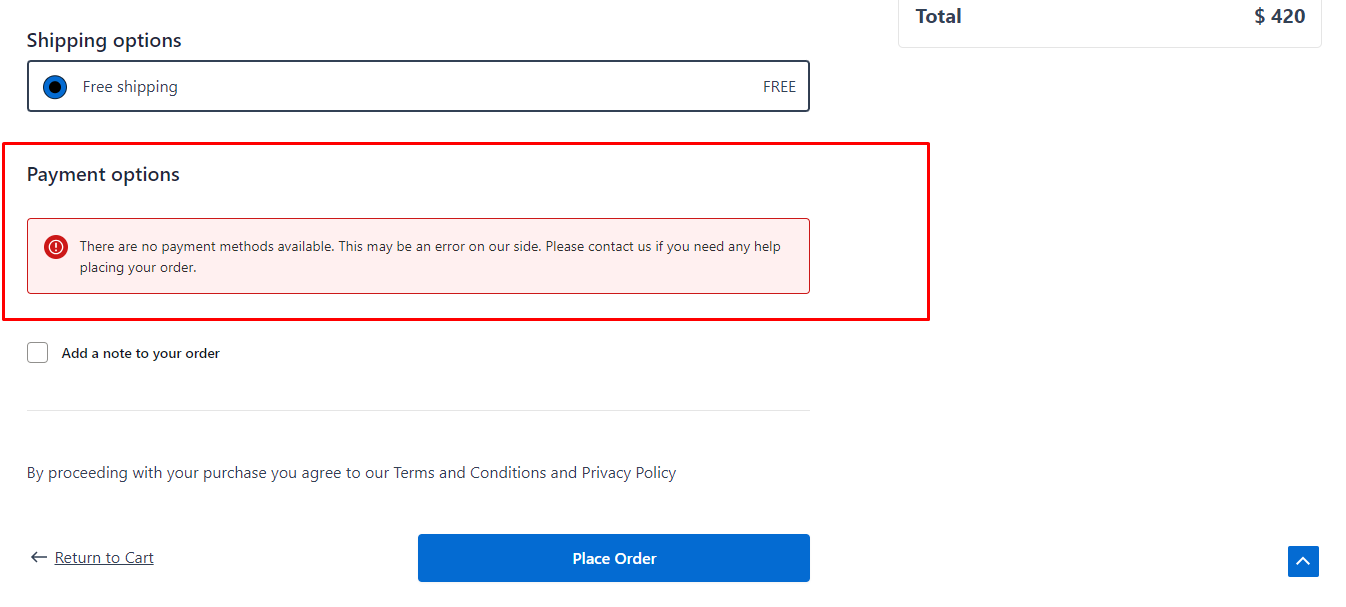The width and height of the screenshot is (1346, 607).
Task: Click the Add a note to your order label
Action: (x=141, y=353)
